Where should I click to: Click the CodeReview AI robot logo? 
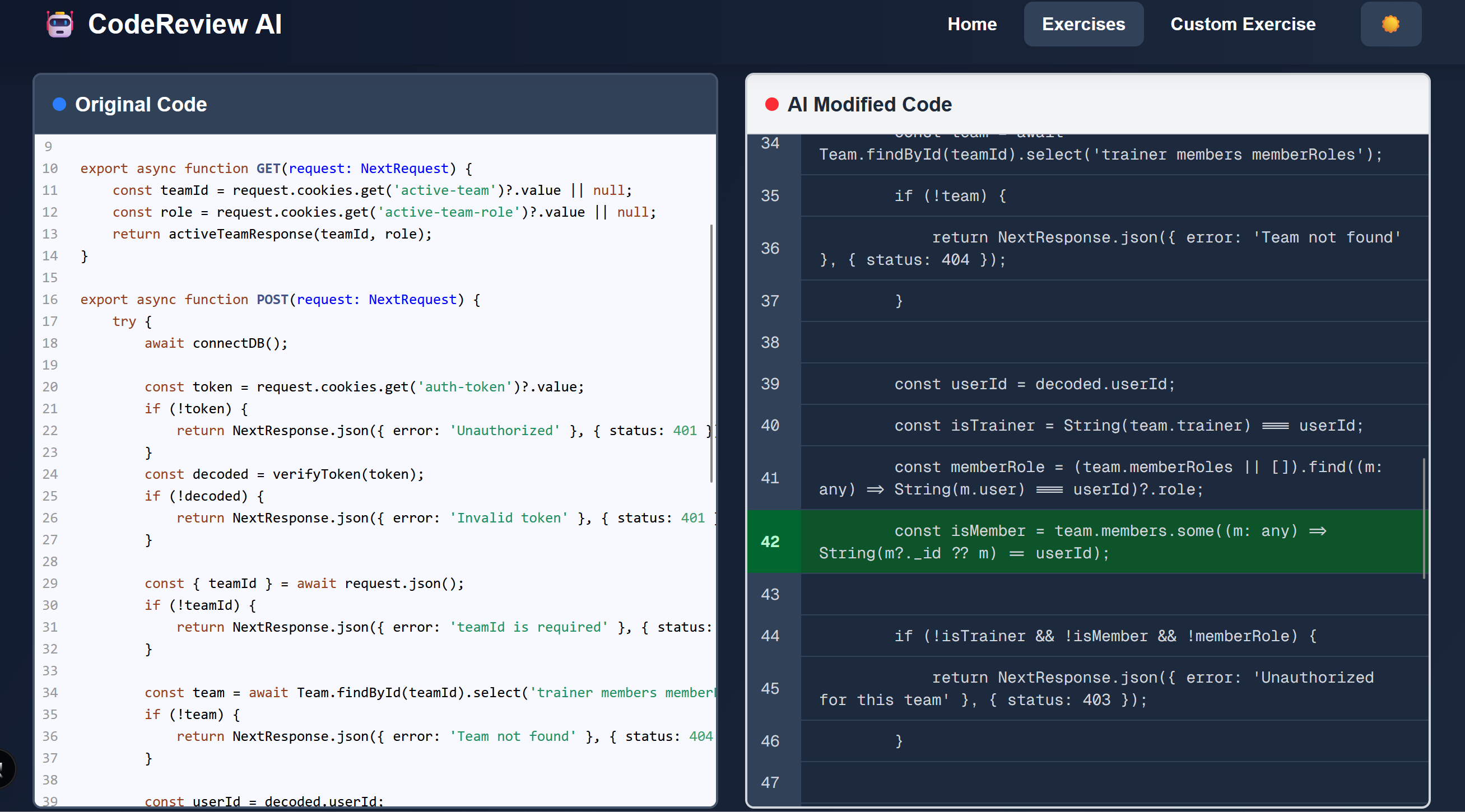pyautogui.click(x=60, y=25)
